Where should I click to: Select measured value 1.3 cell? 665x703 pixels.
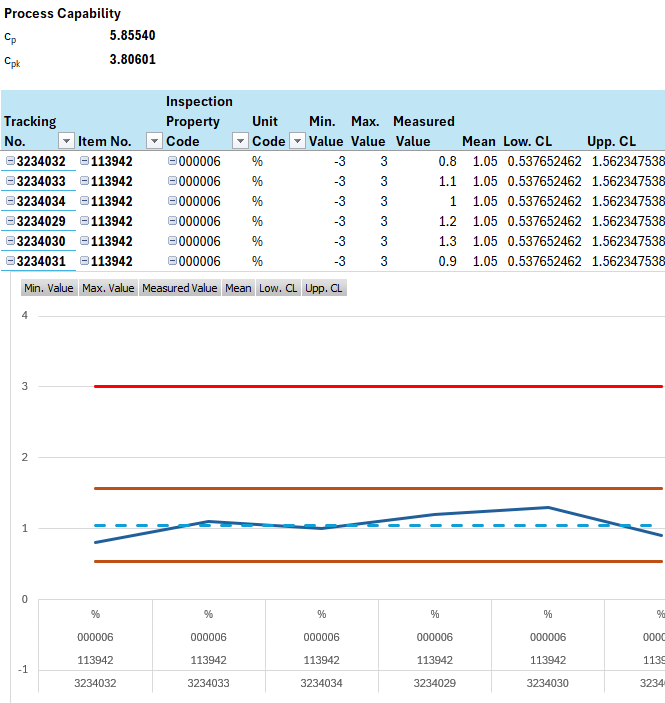pyautogui.click(x=446, y=241)
